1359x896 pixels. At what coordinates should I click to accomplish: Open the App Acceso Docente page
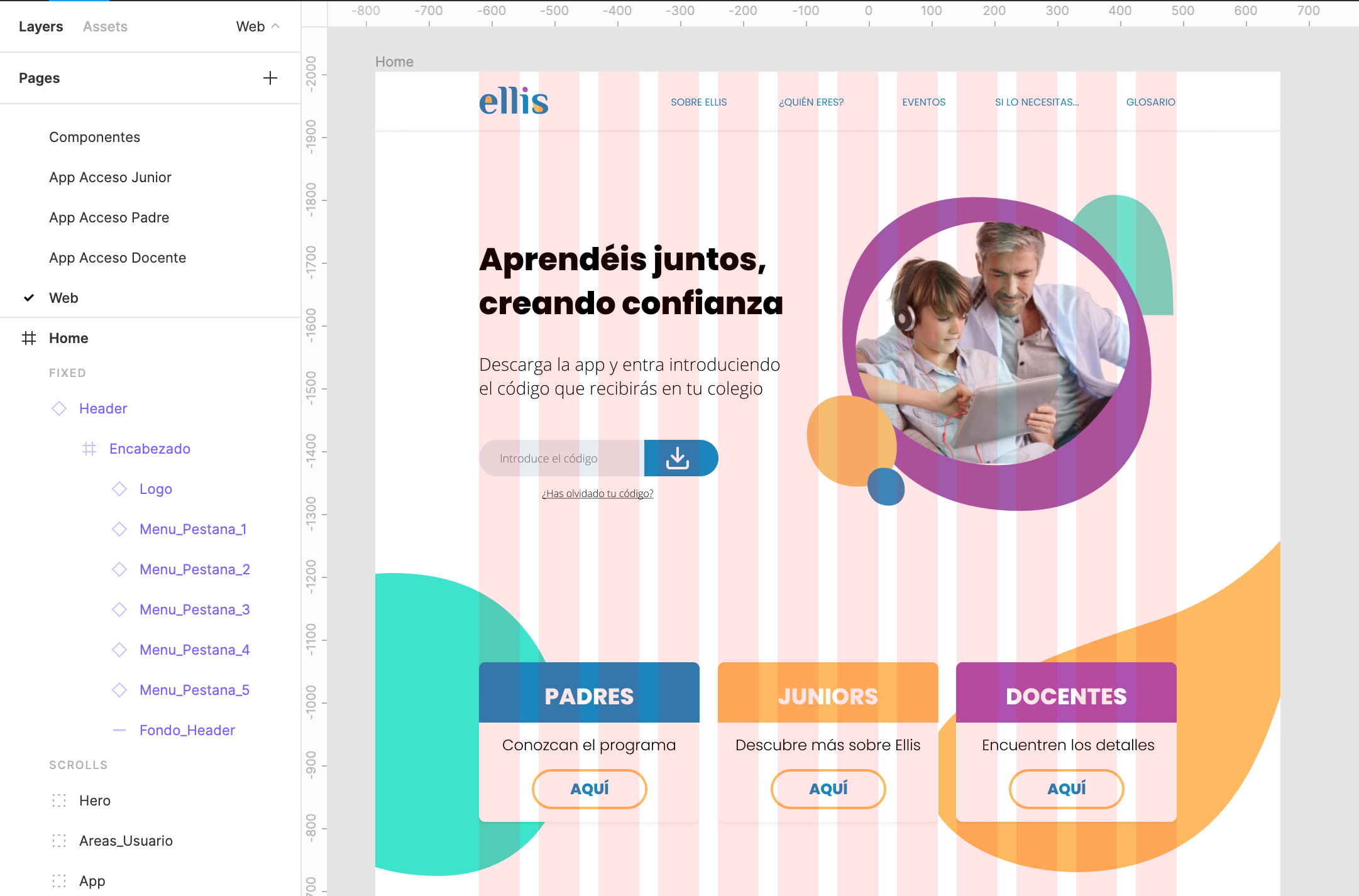[x=118, y=258]
